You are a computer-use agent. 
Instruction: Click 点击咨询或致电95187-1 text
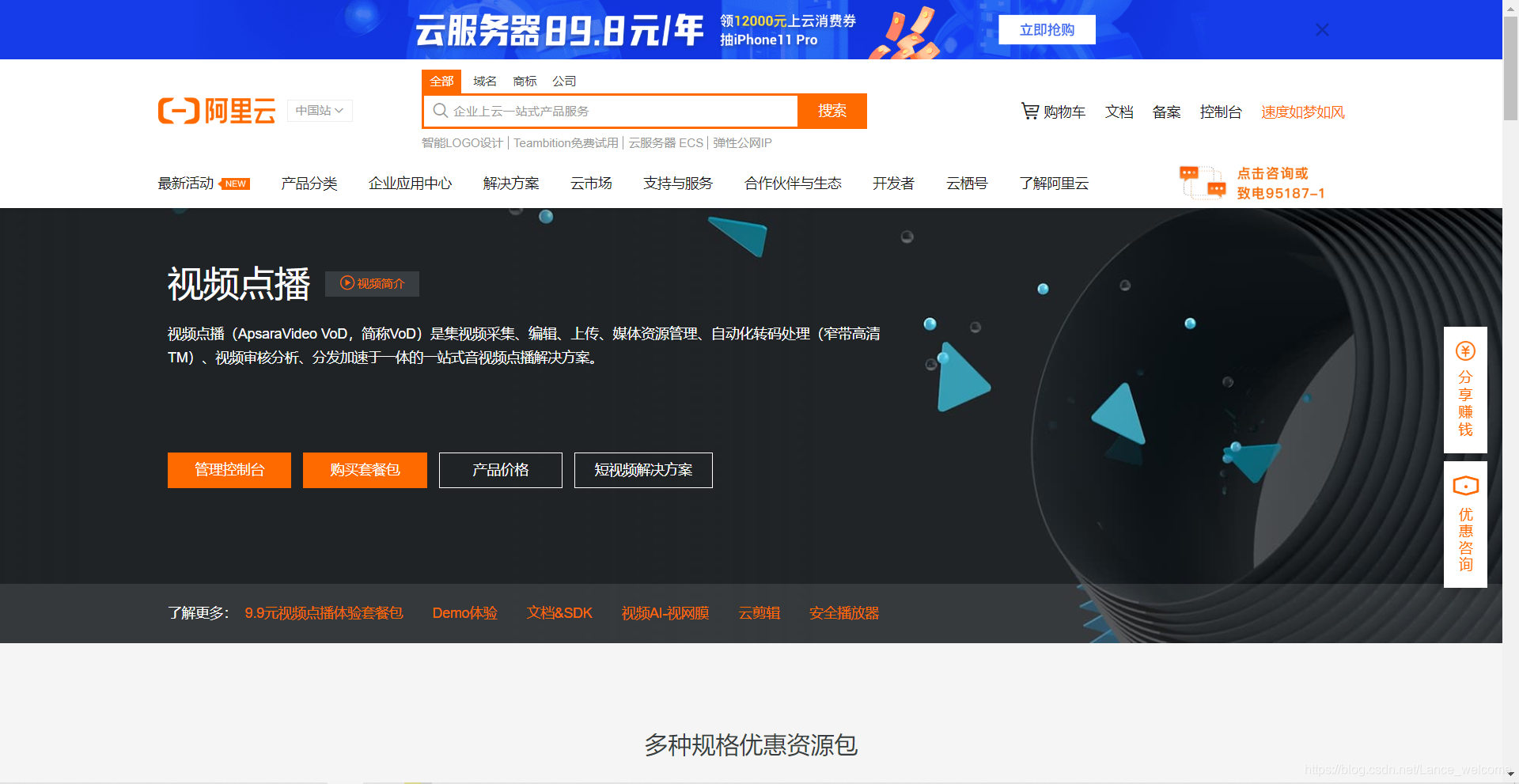pyautogui.click(x=1281, y=183)
